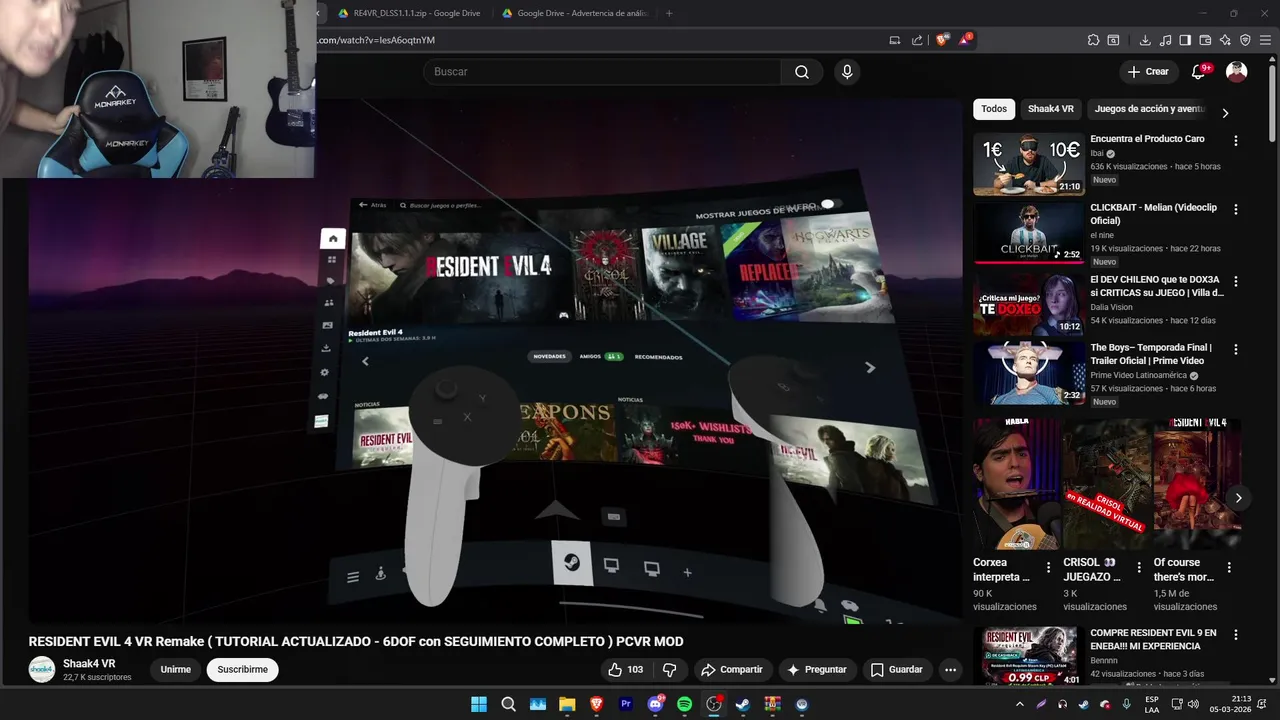Image resolution: width=1280 pixels, height=720 pixels.
Task: Show next category chips arrow
Action: coord(1225,112)
